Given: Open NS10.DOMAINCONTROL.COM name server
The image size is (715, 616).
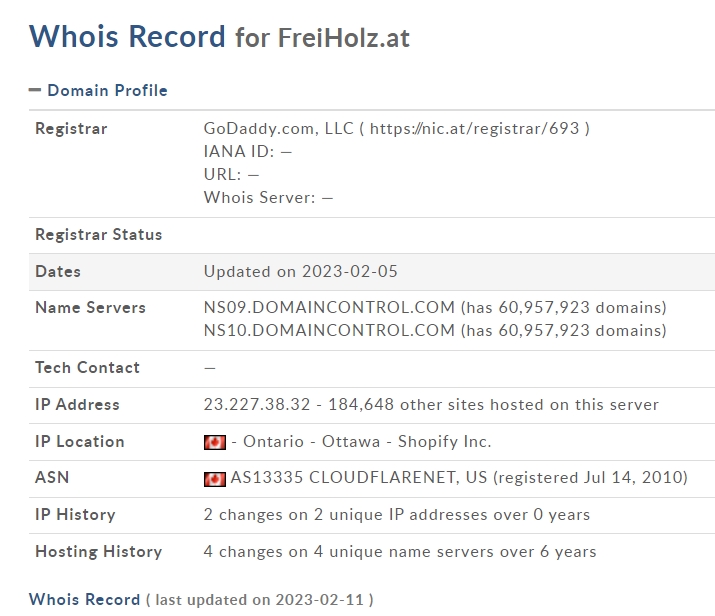Looking at the screenshot, I should pos(329,330).
